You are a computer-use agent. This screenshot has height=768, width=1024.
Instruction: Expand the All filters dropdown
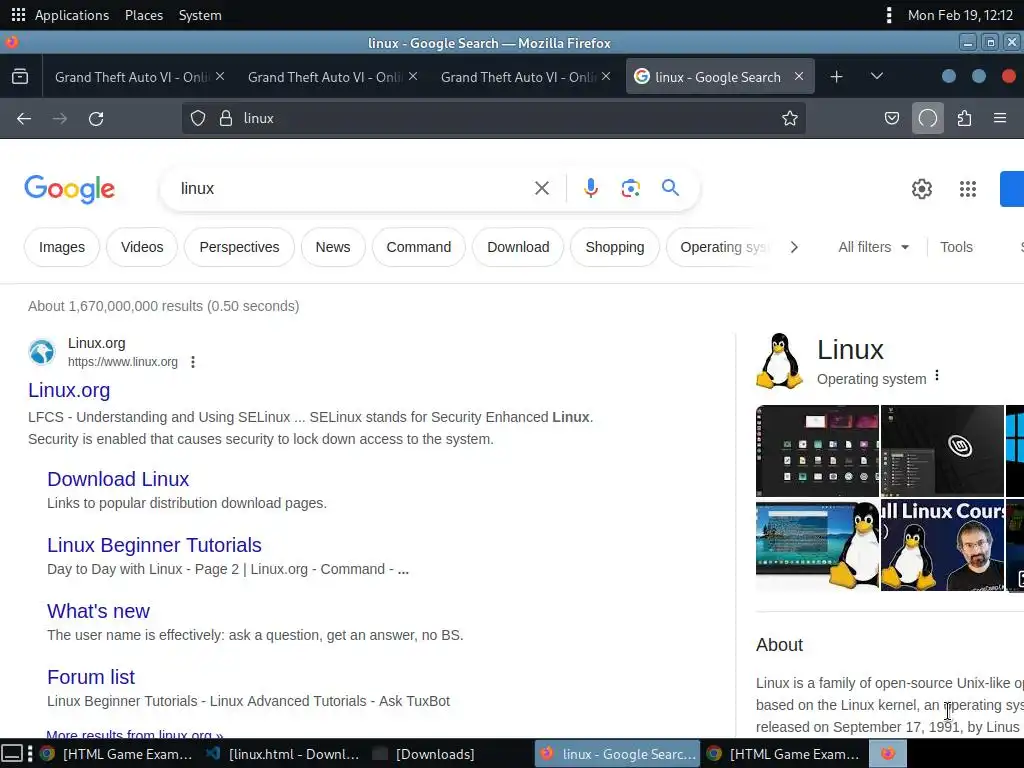point(873,247)
